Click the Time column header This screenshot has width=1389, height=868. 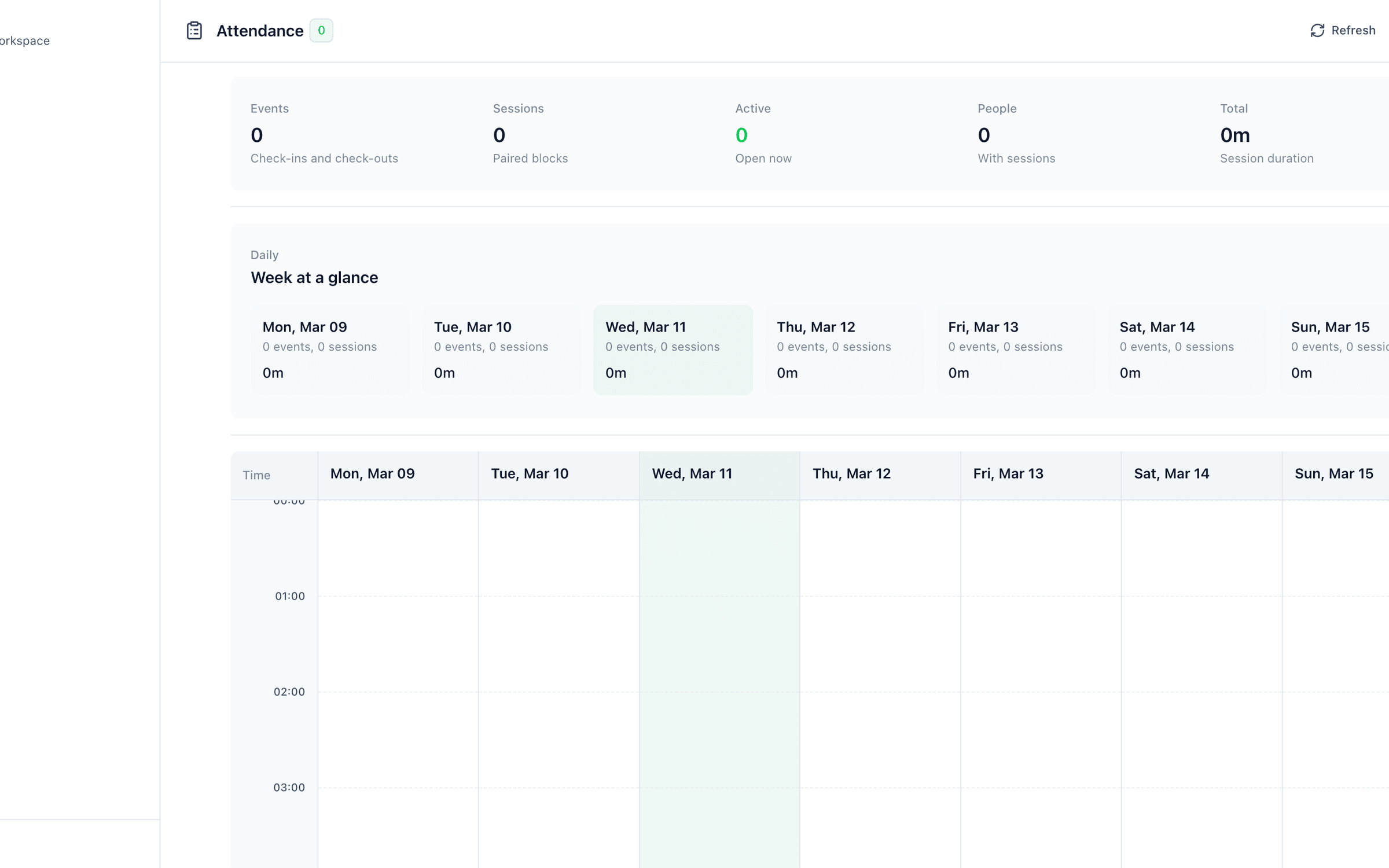coord(257,475)
